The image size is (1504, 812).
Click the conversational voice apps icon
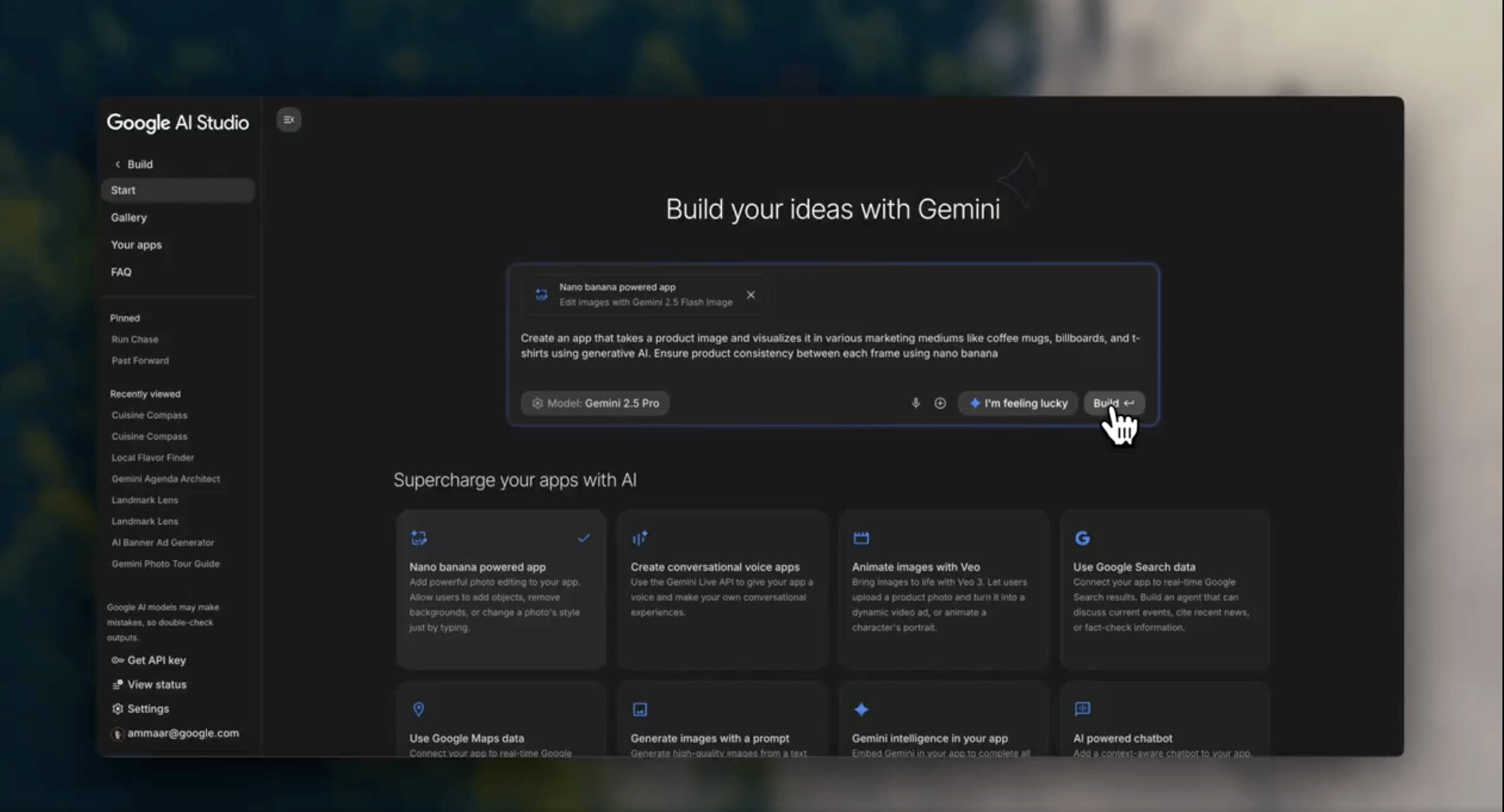pyautogui.click(x=640, y=538)
